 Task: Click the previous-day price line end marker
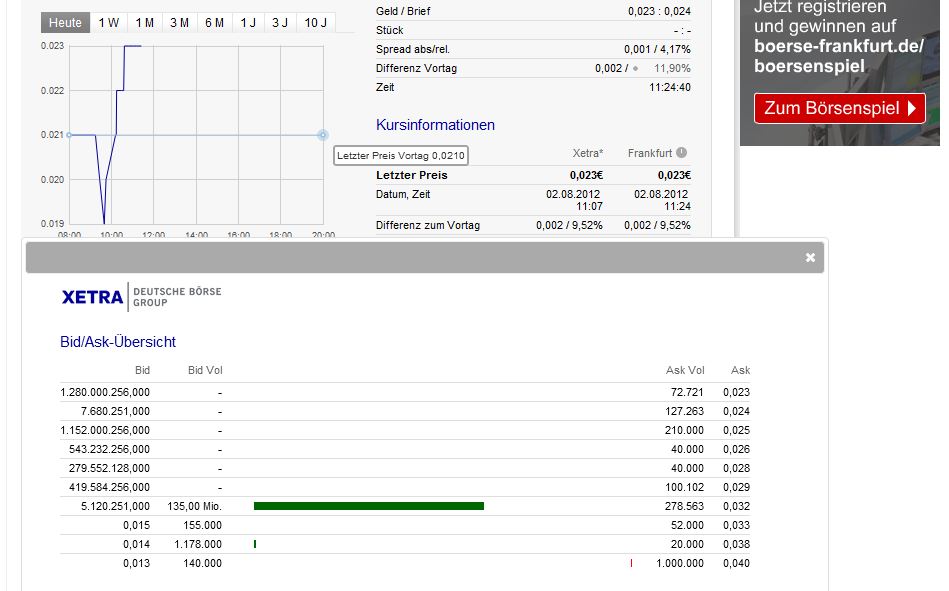pos(323,135)
